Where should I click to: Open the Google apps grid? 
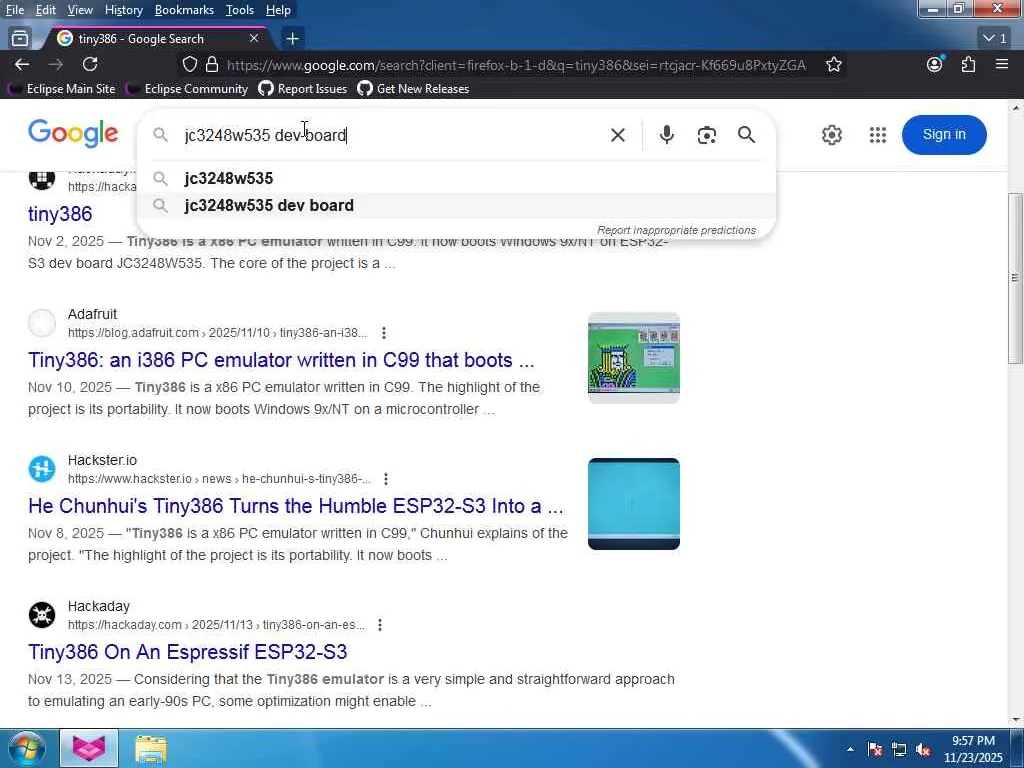pos(878,135)
